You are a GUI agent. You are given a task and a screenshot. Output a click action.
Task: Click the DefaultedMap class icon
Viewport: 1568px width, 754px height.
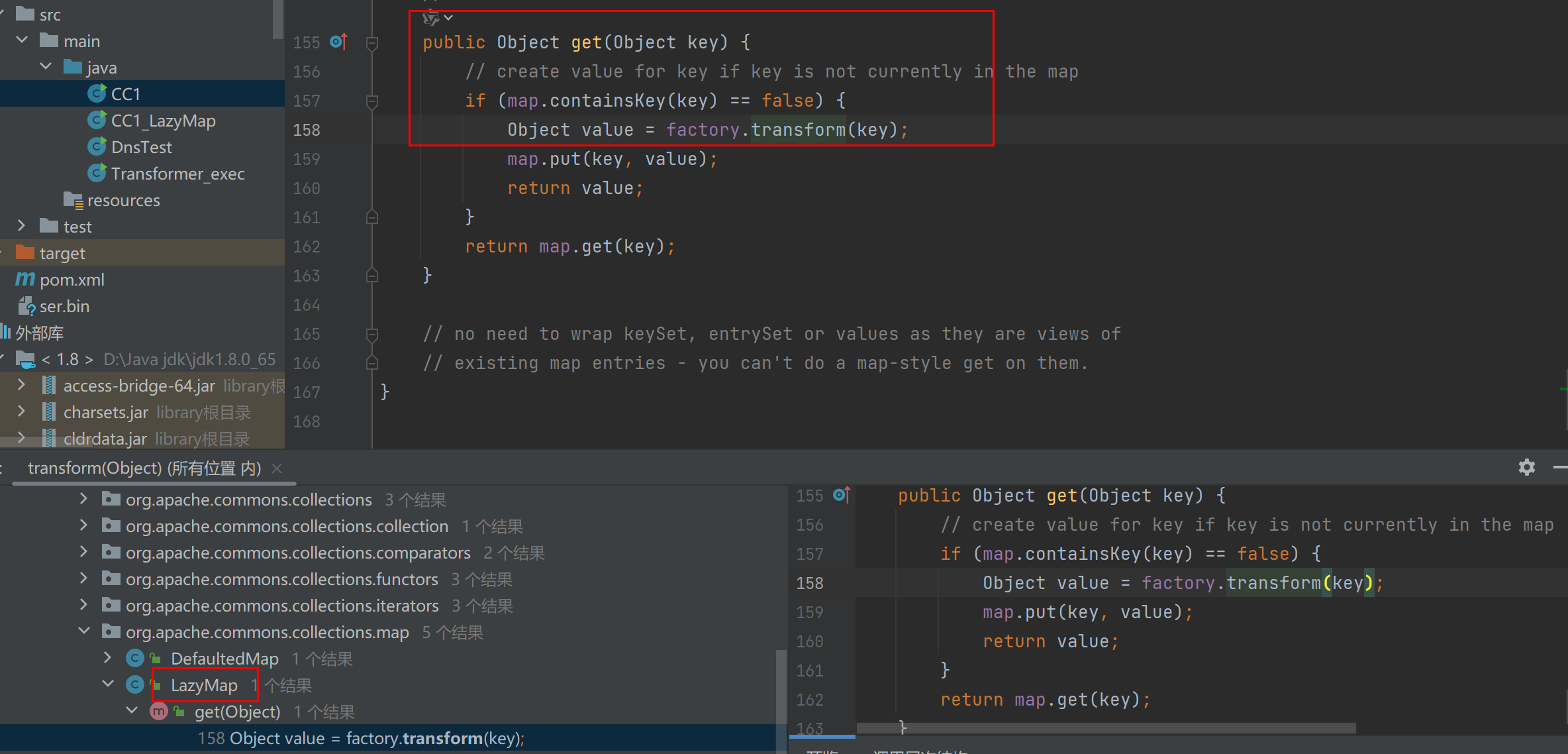(135, 659)
